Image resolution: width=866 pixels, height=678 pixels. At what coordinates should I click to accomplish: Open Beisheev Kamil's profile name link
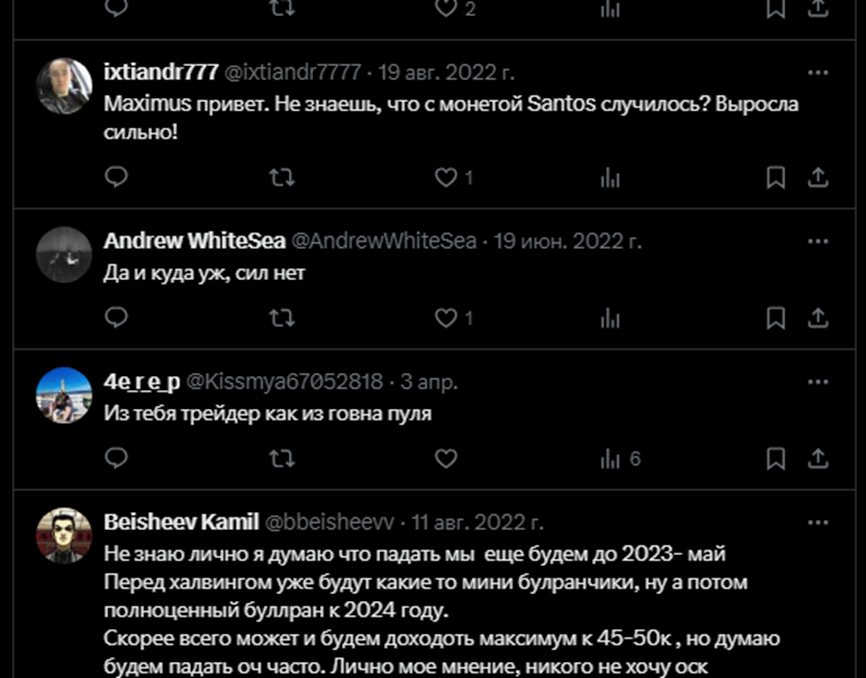tap(181, 522)
